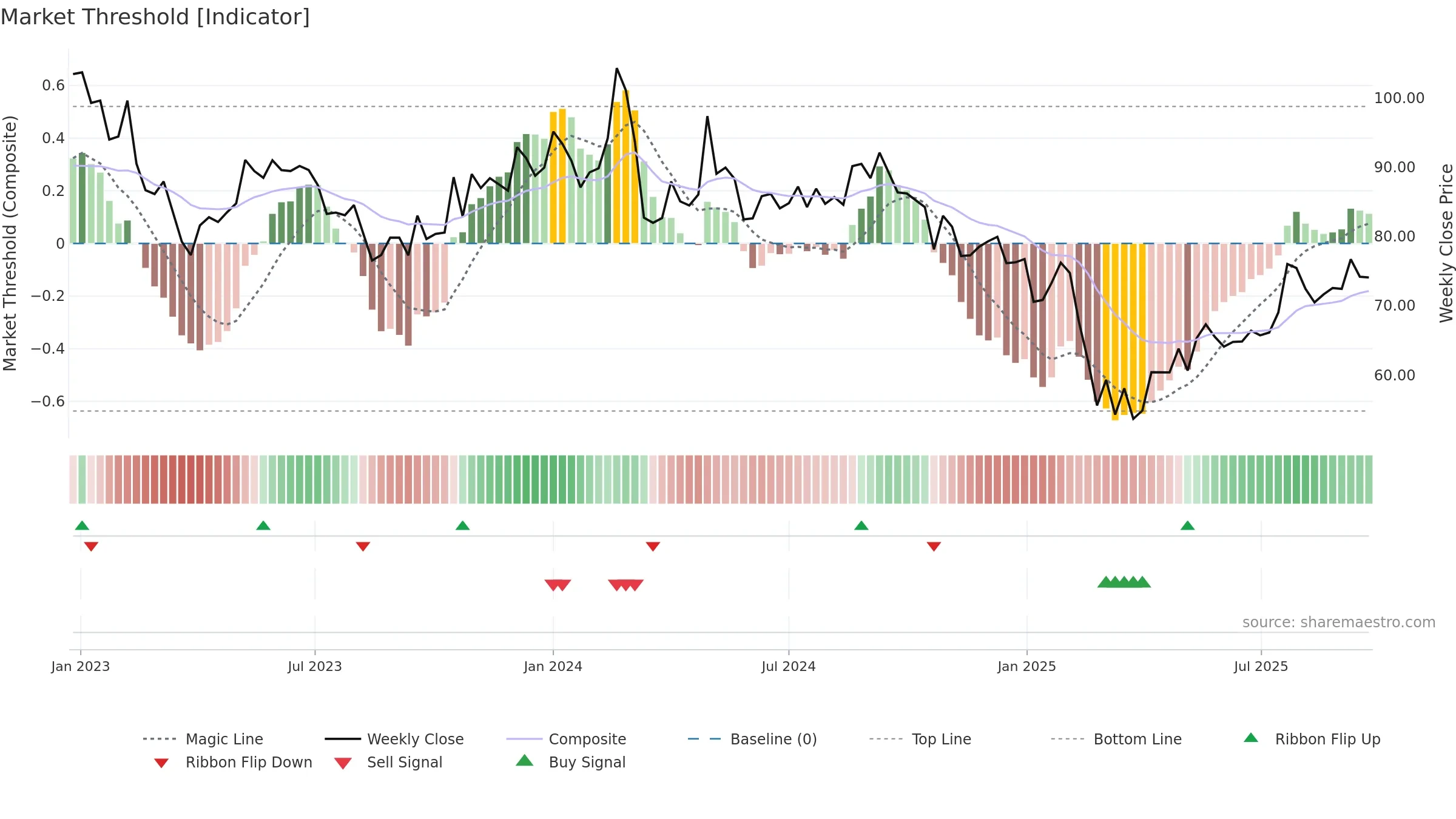Click the green Ribbon Flip Up marker at Jan 2023
The height and width of the screenshot is (819, 1456).
click(82, 525)
